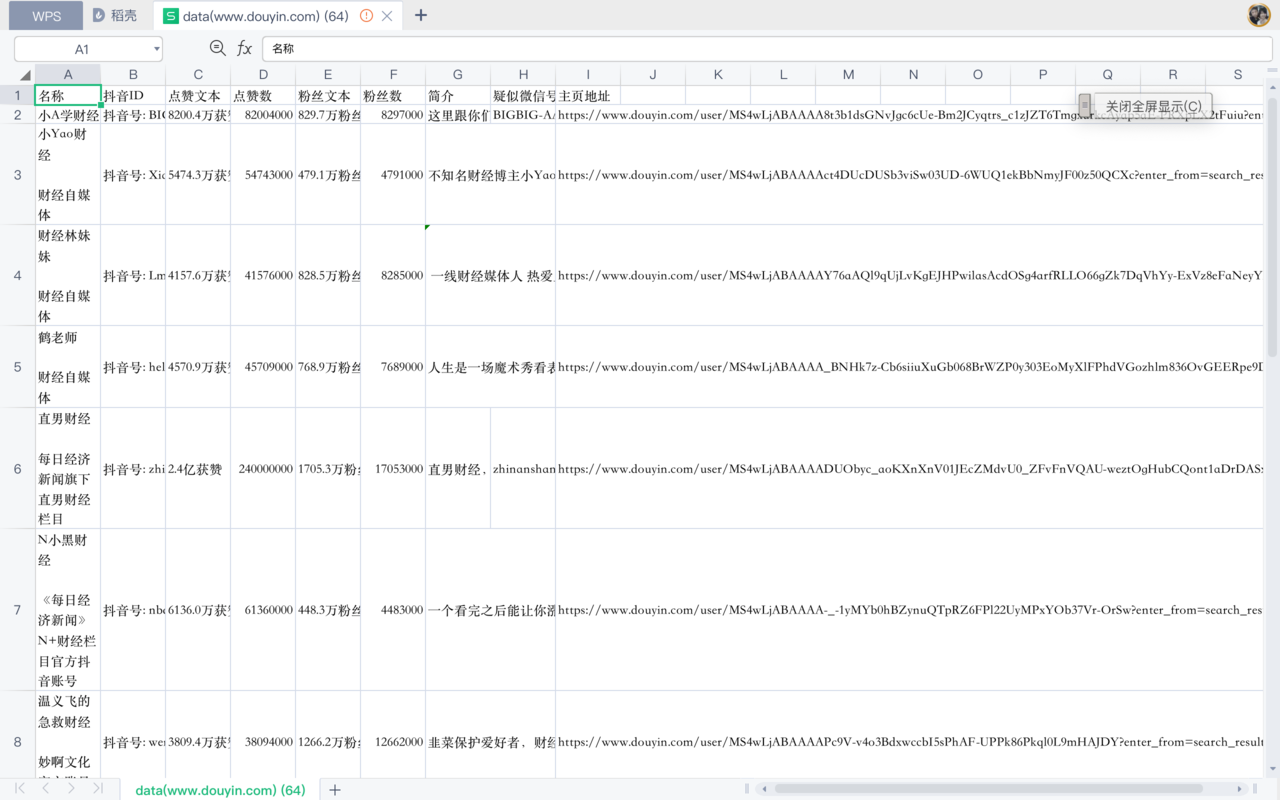Select column header M
The width and height of the screenshot is (1280, 800).
[x=848, y=75]
